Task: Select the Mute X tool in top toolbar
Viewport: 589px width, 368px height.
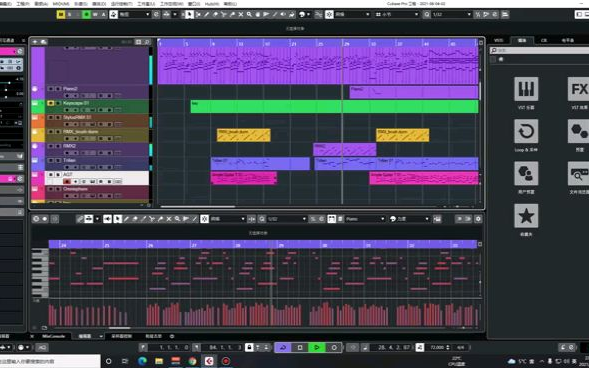Action: (x=241, y=15)
